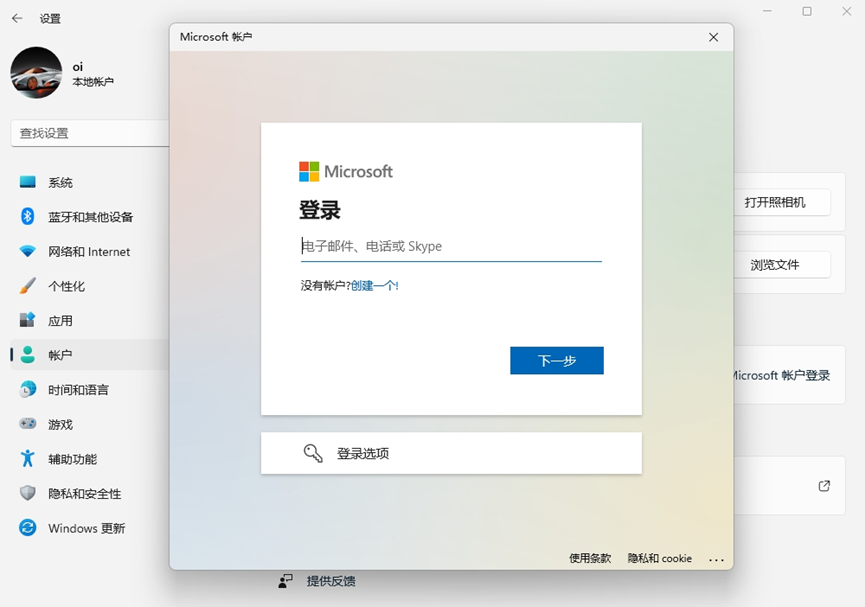The width and height of the screenshot is (865, 607).
Task: Click the paintbrush personalization icon
Action: coord(28,286)
